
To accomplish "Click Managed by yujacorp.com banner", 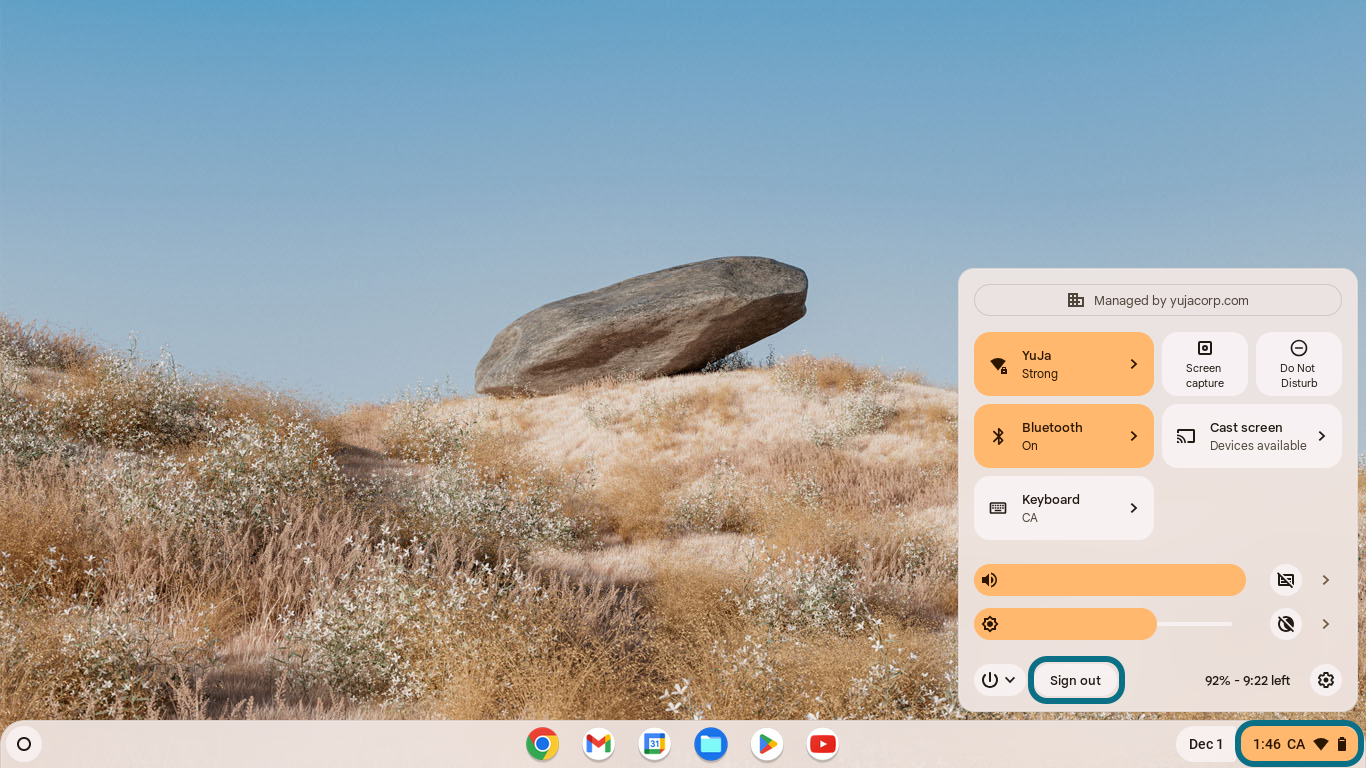I will 1158,300.
